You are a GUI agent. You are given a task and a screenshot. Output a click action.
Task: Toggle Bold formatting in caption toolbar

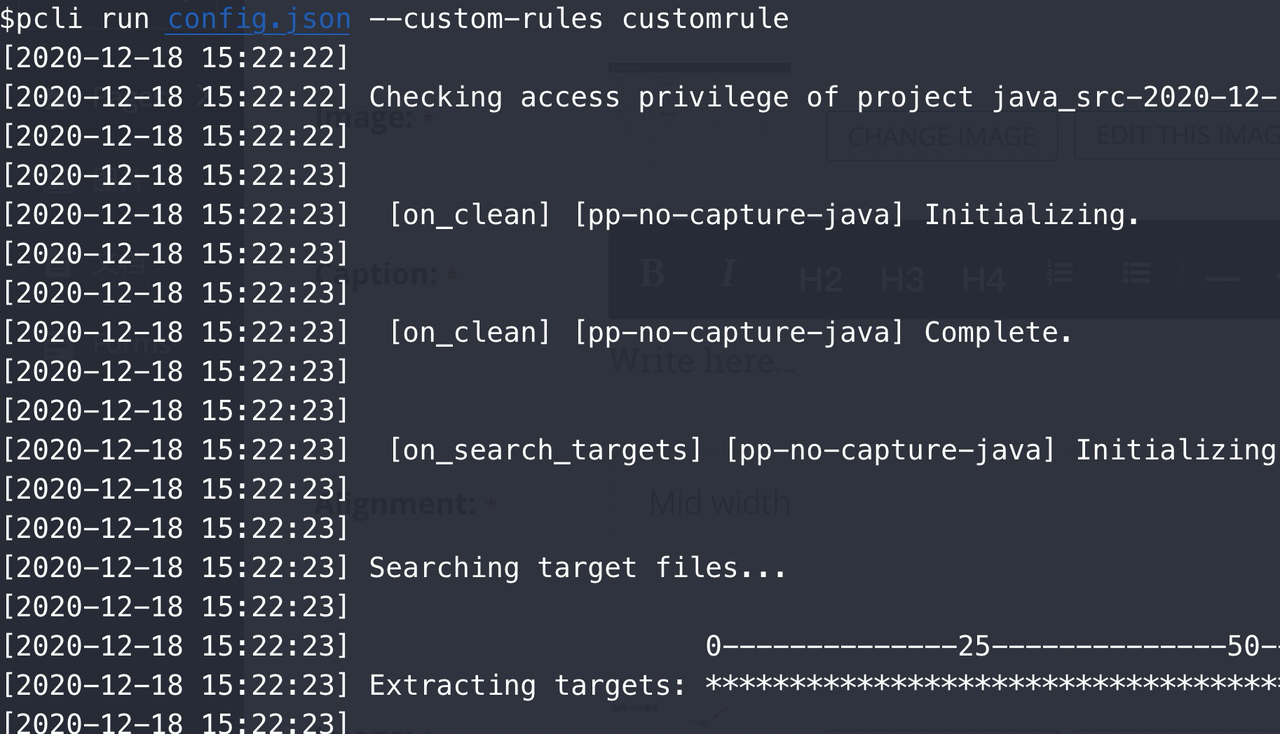pyautogui.click(x=652, y=273)
